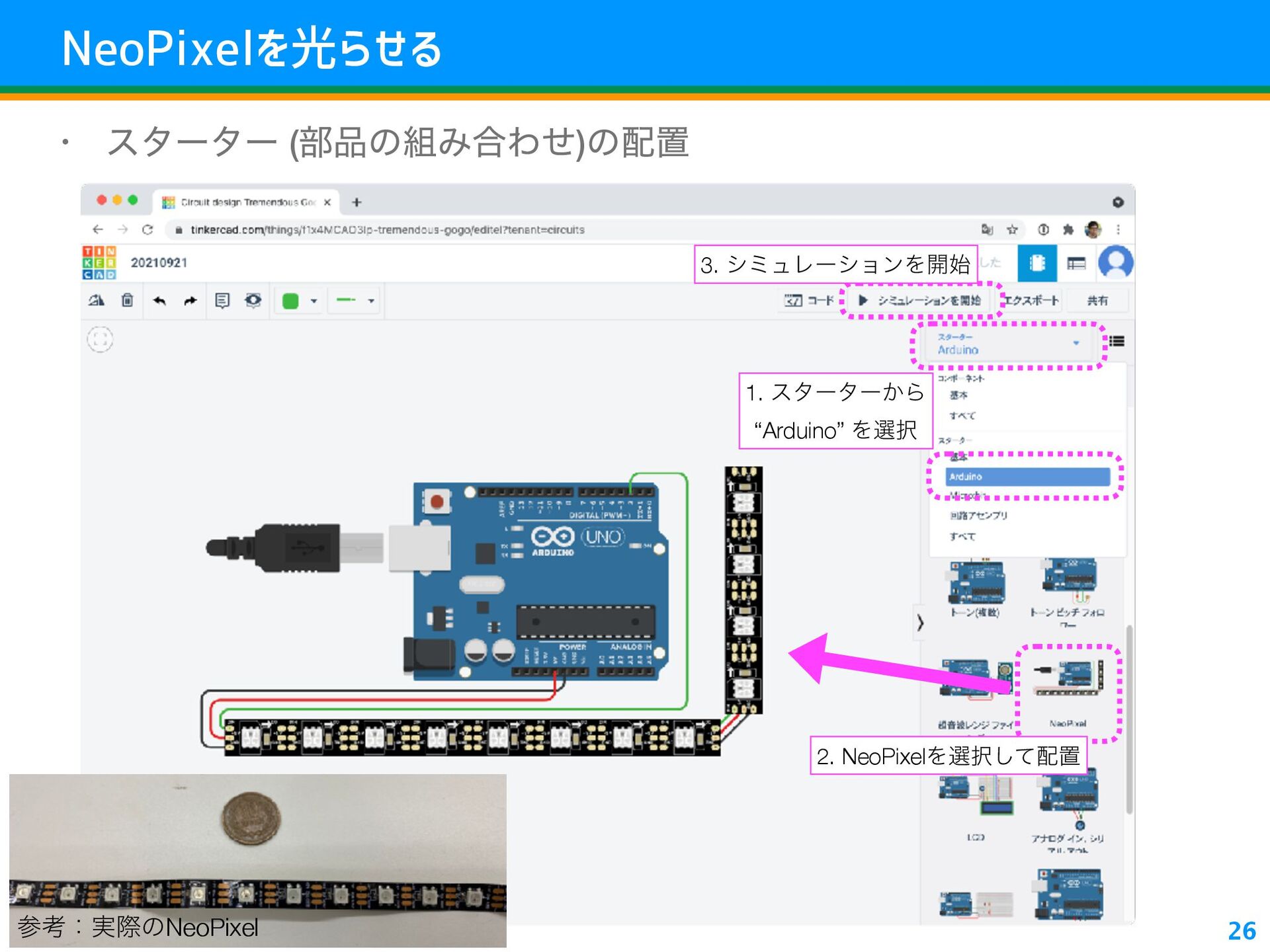
Task: Close the Circuit design tab
Action: (x=327, y=202)
